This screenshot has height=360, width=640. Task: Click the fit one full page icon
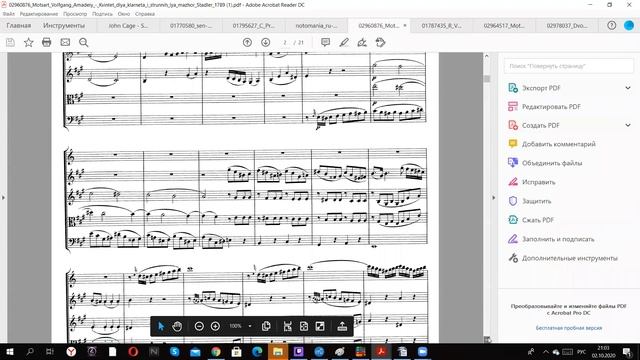click(304, 326)
